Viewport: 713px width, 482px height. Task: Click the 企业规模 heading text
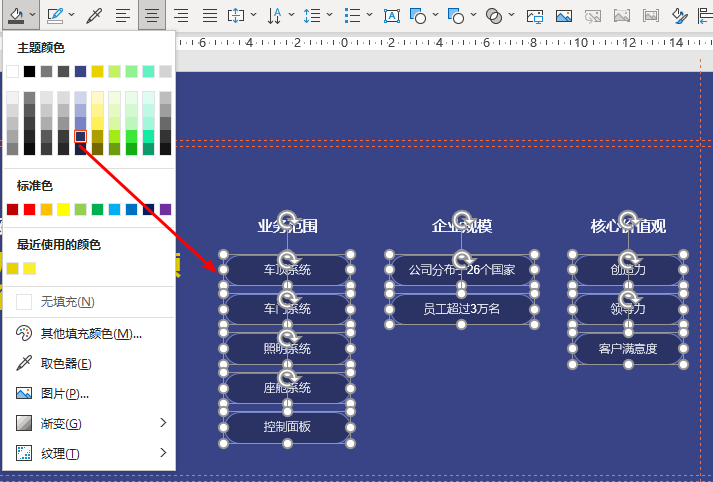coord(462,226)
